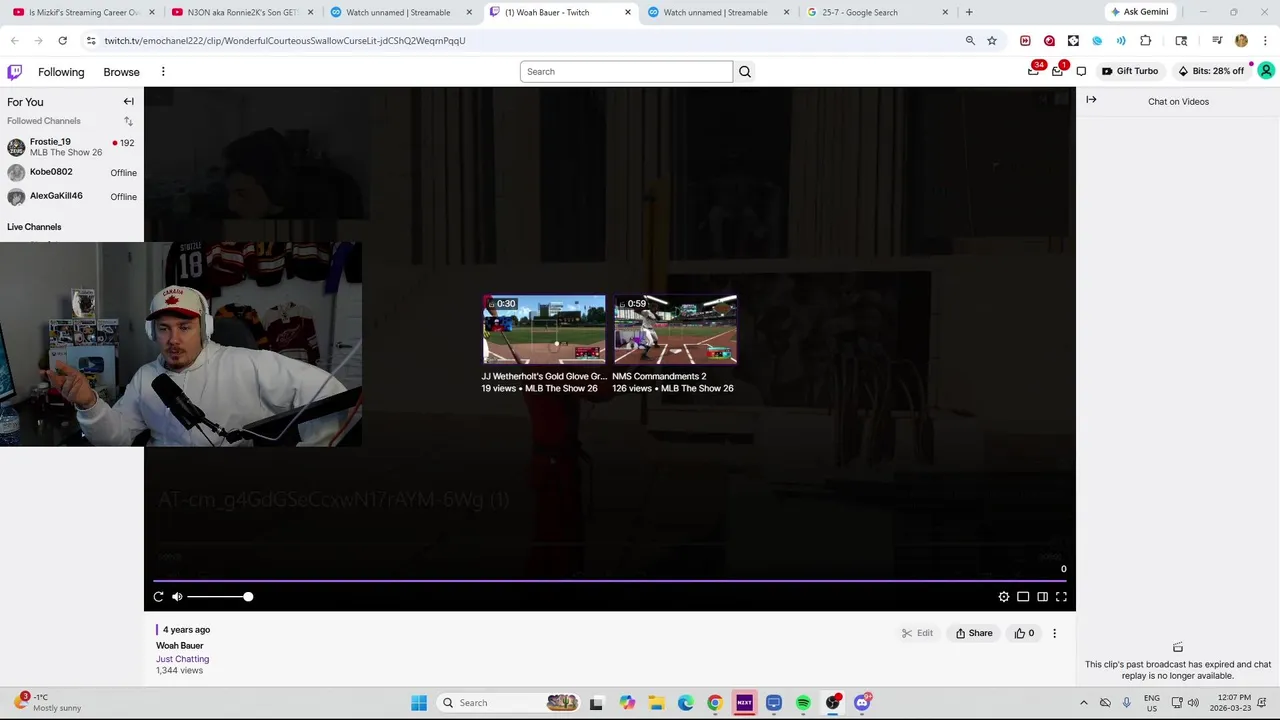Collapse the Chat on Videos panel
The image size is (1280, 720).
(1091, 100)
